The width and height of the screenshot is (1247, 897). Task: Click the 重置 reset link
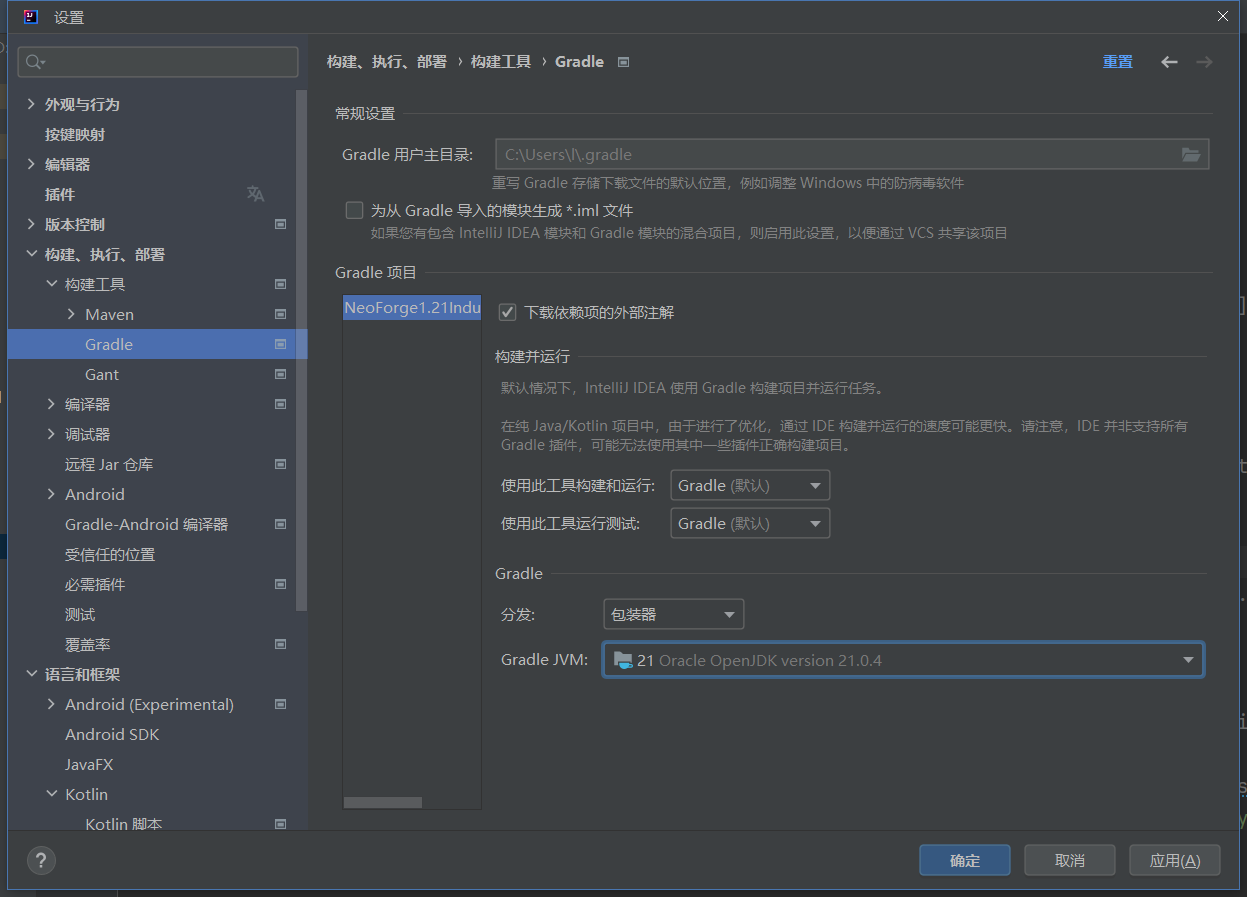coord(1118,61)
